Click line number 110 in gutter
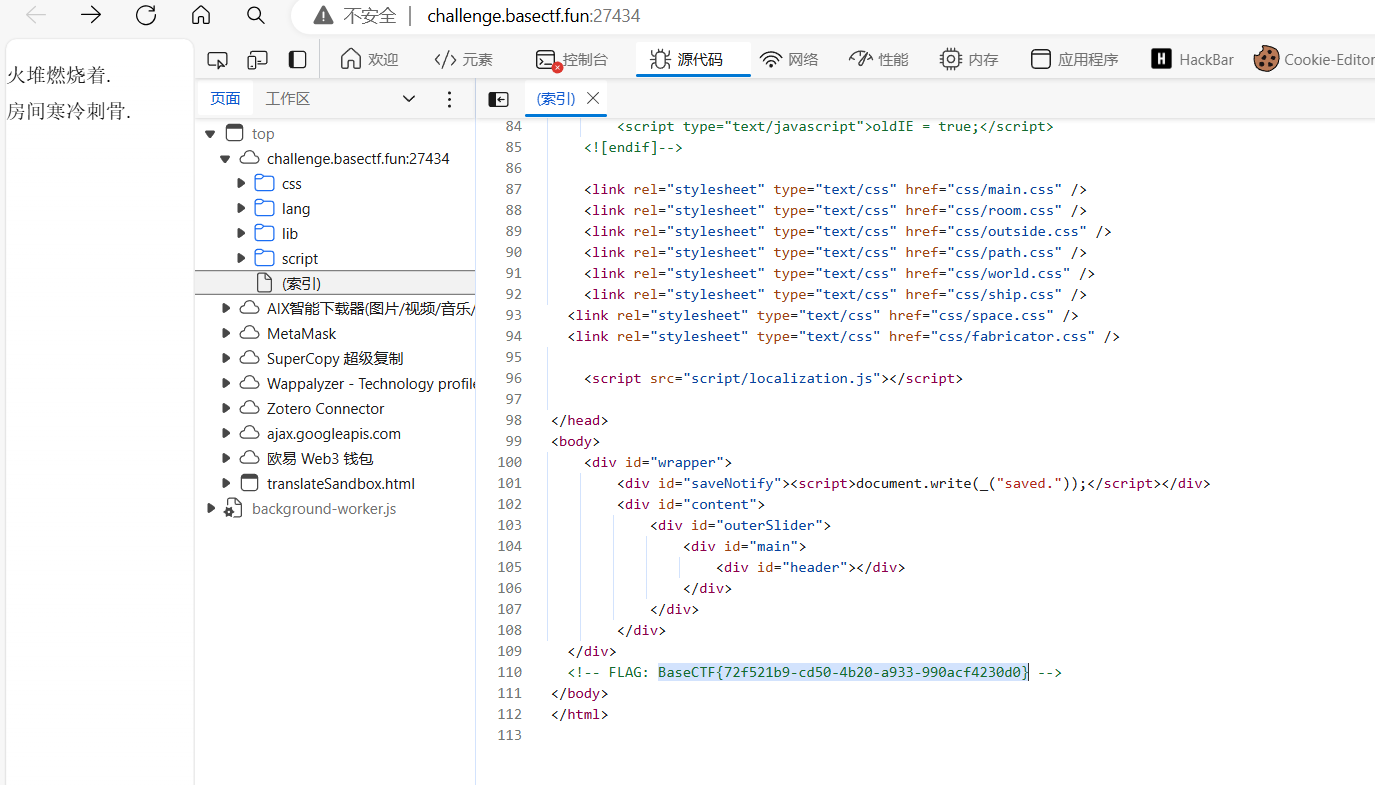Screen dimensions: 1375x785 coord(509,672)
